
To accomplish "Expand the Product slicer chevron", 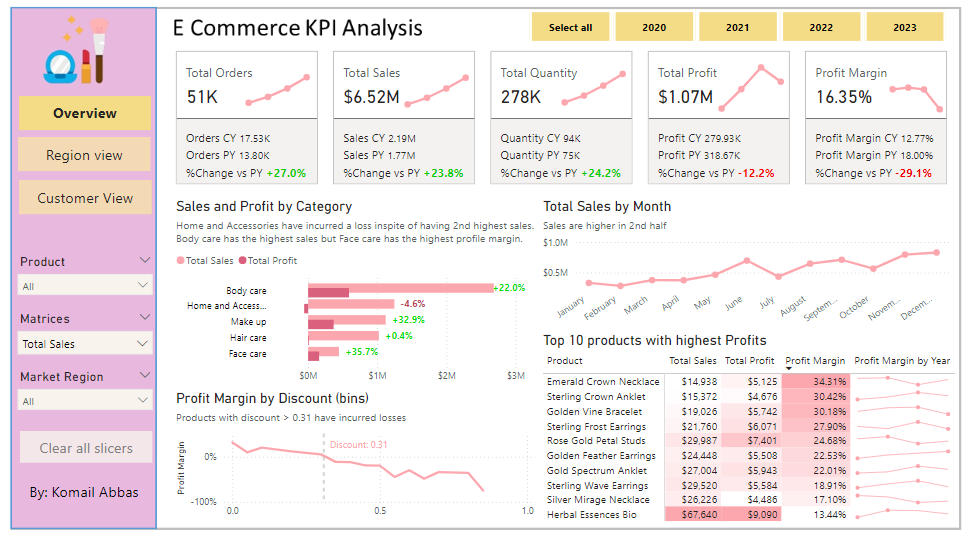I will (144, 261).
